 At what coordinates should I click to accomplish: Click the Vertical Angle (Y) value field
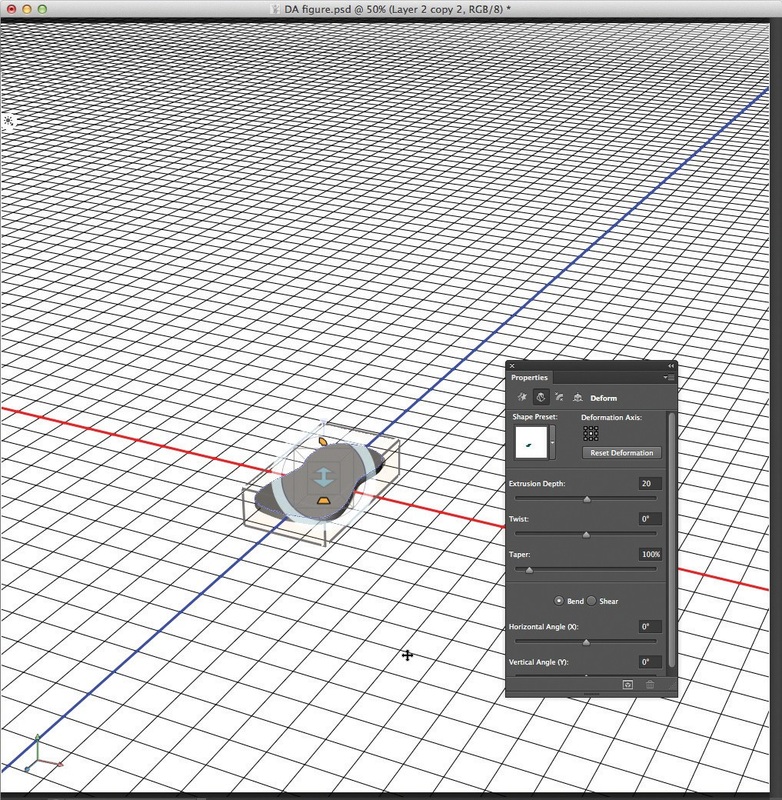click(650, 662)
